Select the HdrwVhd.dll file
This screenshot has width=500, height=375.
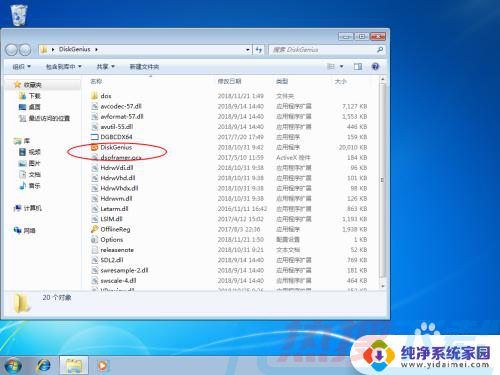118,178
